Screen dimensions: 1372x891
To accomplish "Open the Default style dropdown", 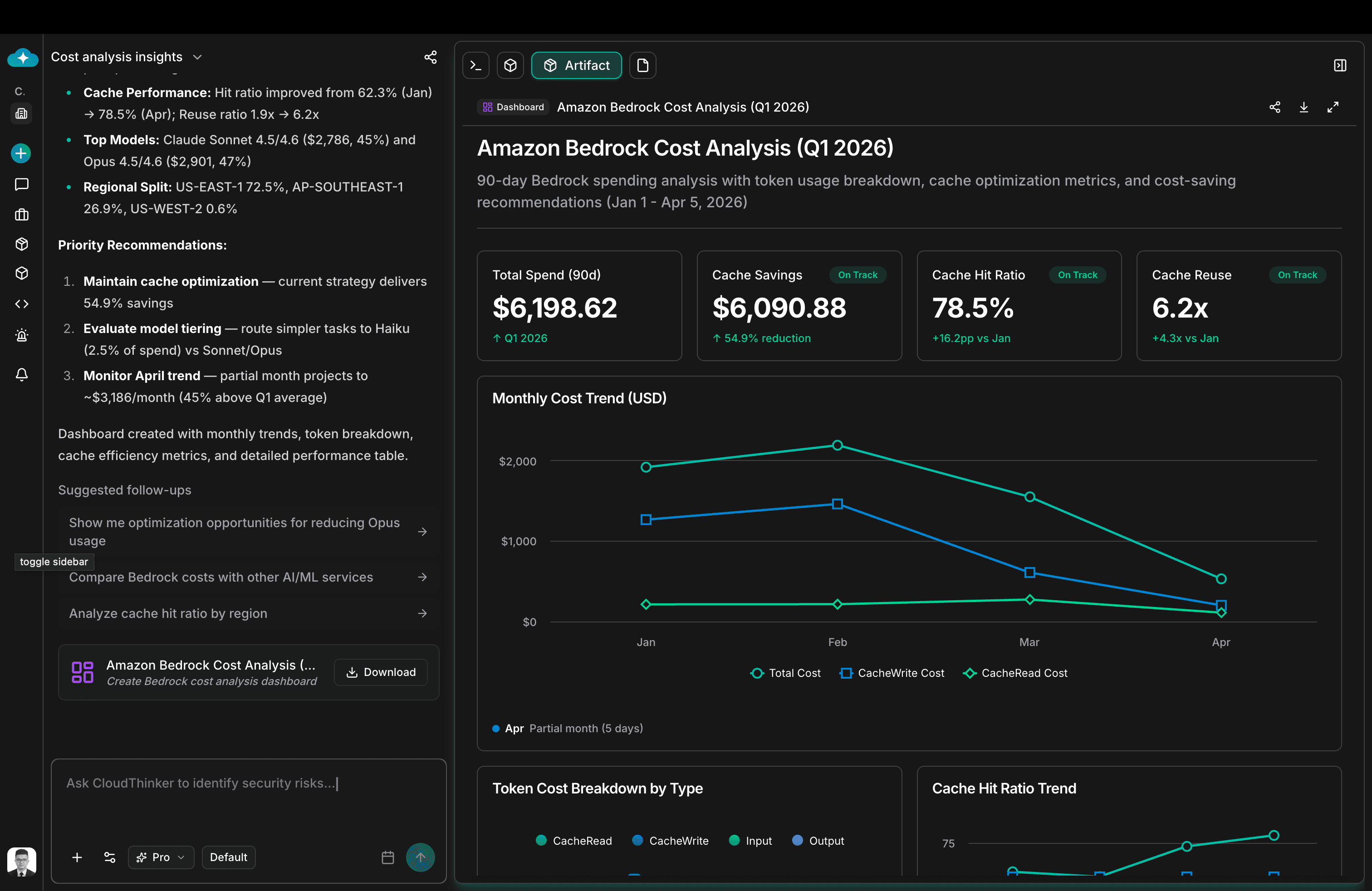I will coord(228,857).
